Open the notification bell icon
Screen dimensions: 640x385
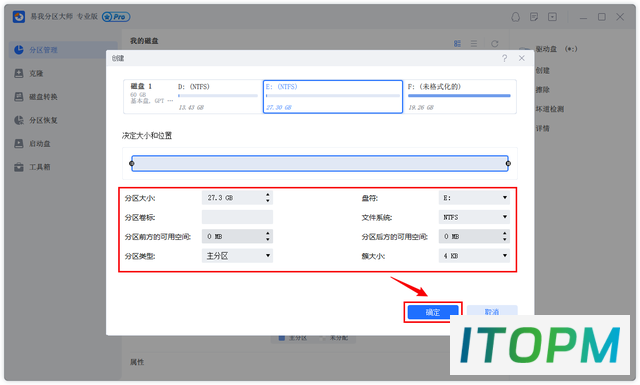(516, 17)
